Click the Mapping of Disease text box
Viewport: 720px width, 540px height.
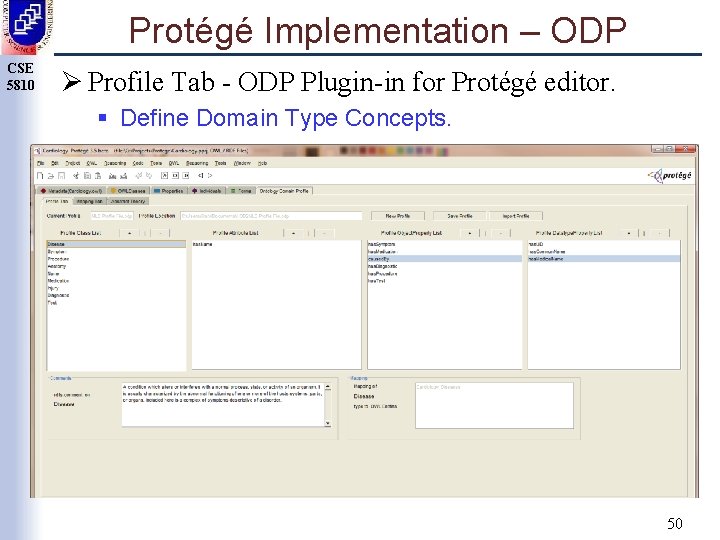click(494, 405)
